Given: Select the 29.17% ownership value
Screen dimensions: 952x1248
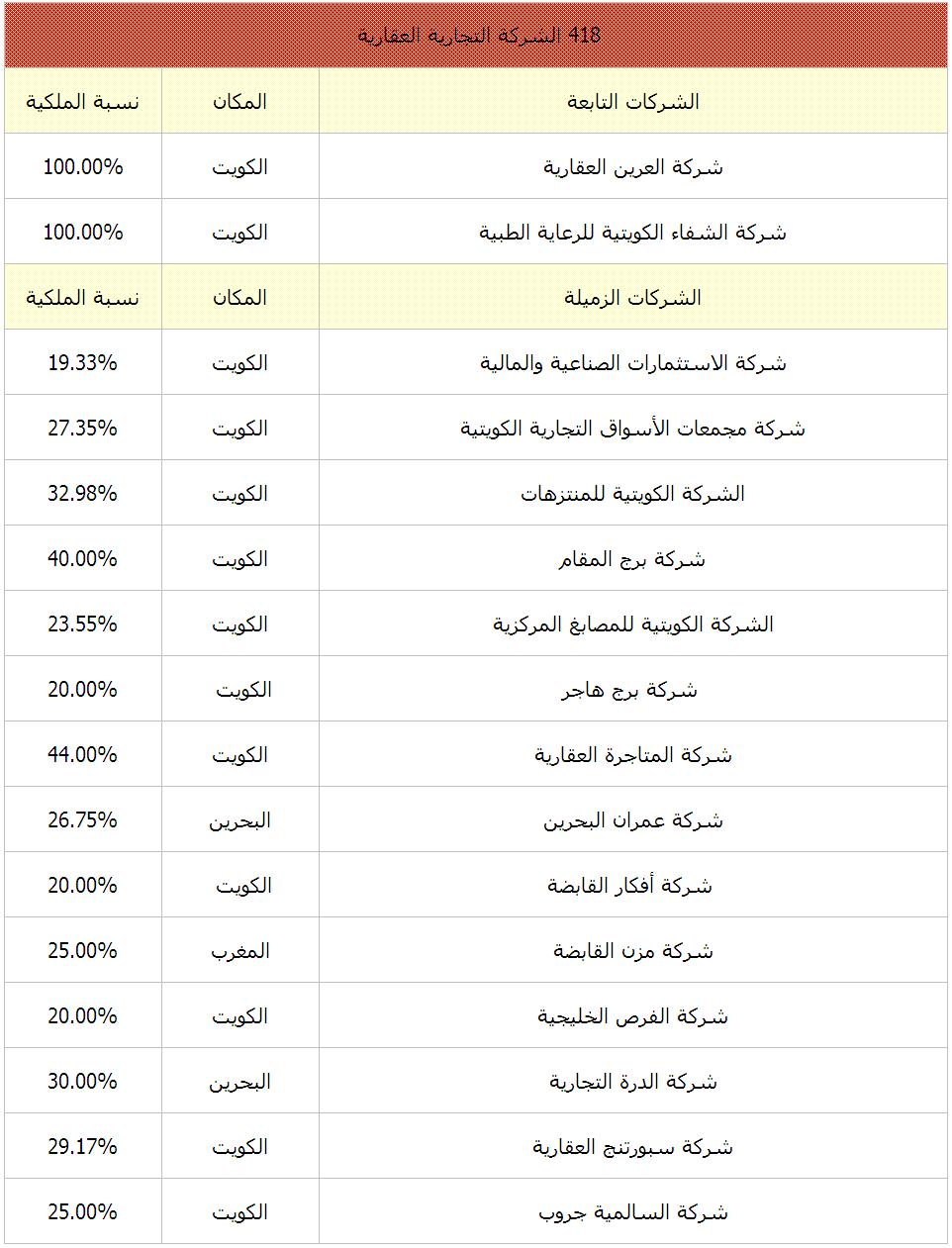Looking at the screenshot, I should click(82, 1146).
